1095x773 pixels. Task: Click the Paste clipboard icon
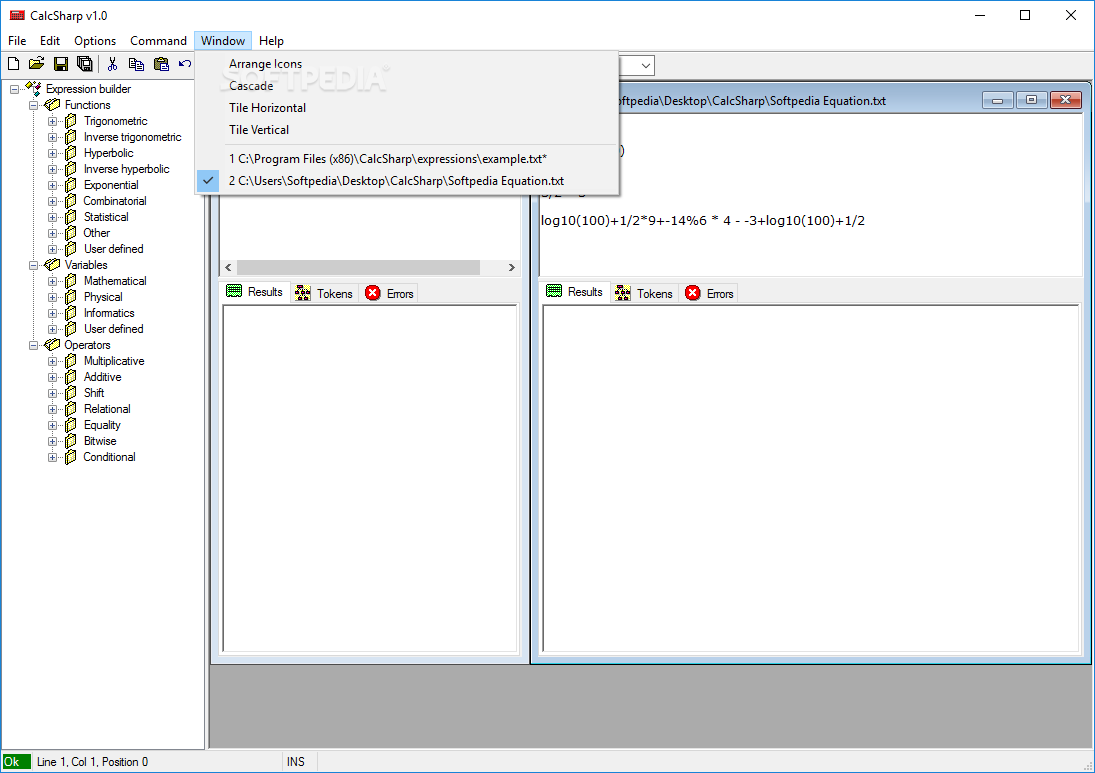point(161,64)
